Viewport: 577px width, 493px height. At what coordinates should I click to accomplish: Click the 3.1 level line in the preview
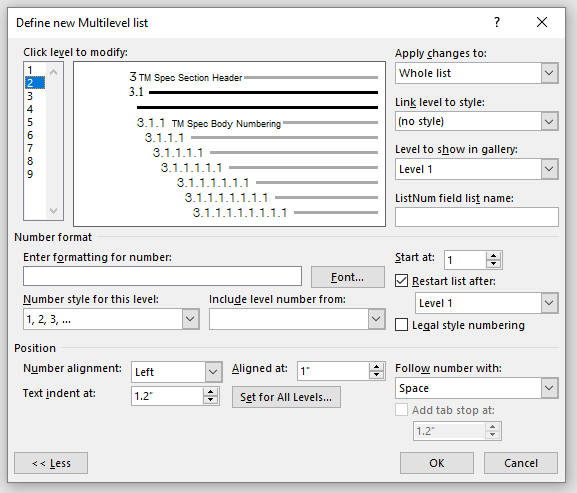click(x=253, y=92)
